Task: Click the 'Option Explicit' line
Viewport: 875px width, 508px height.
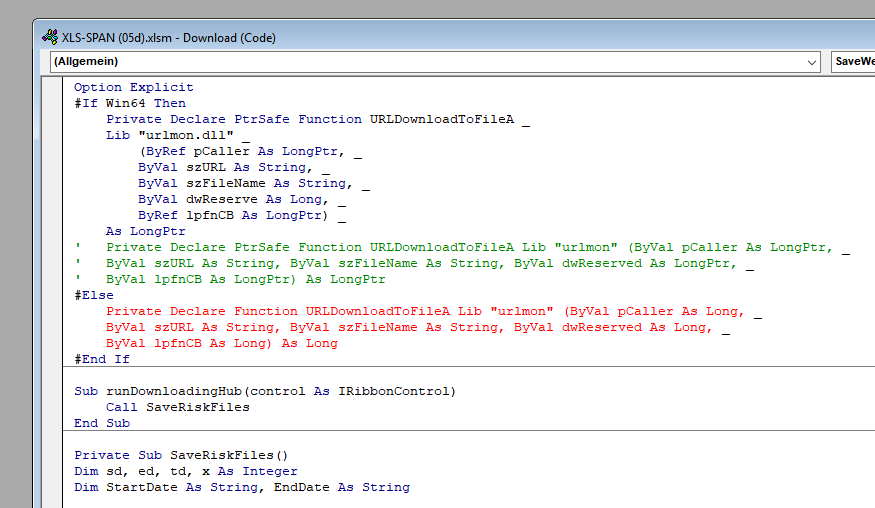Action: (x=134, y=87)
